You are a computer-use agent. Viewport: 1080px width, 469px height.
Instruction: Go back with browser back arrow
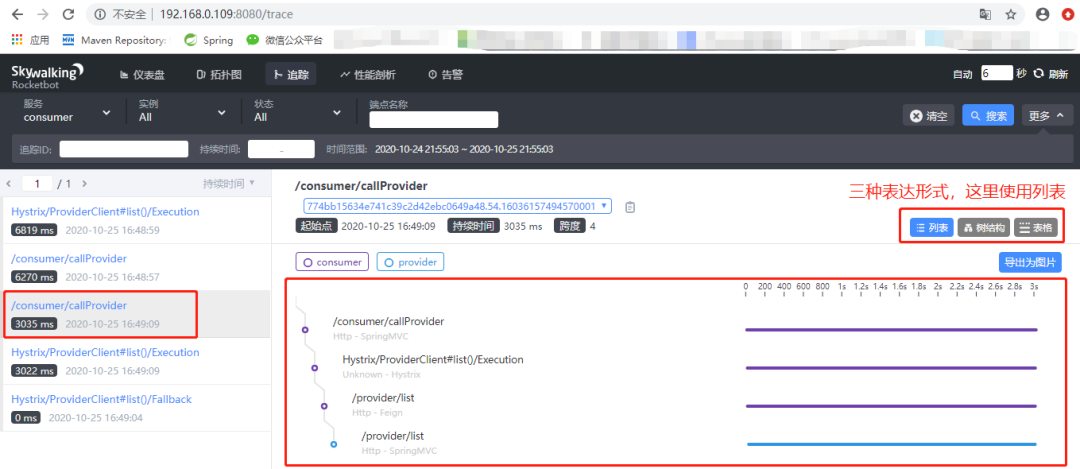point(18,14)
